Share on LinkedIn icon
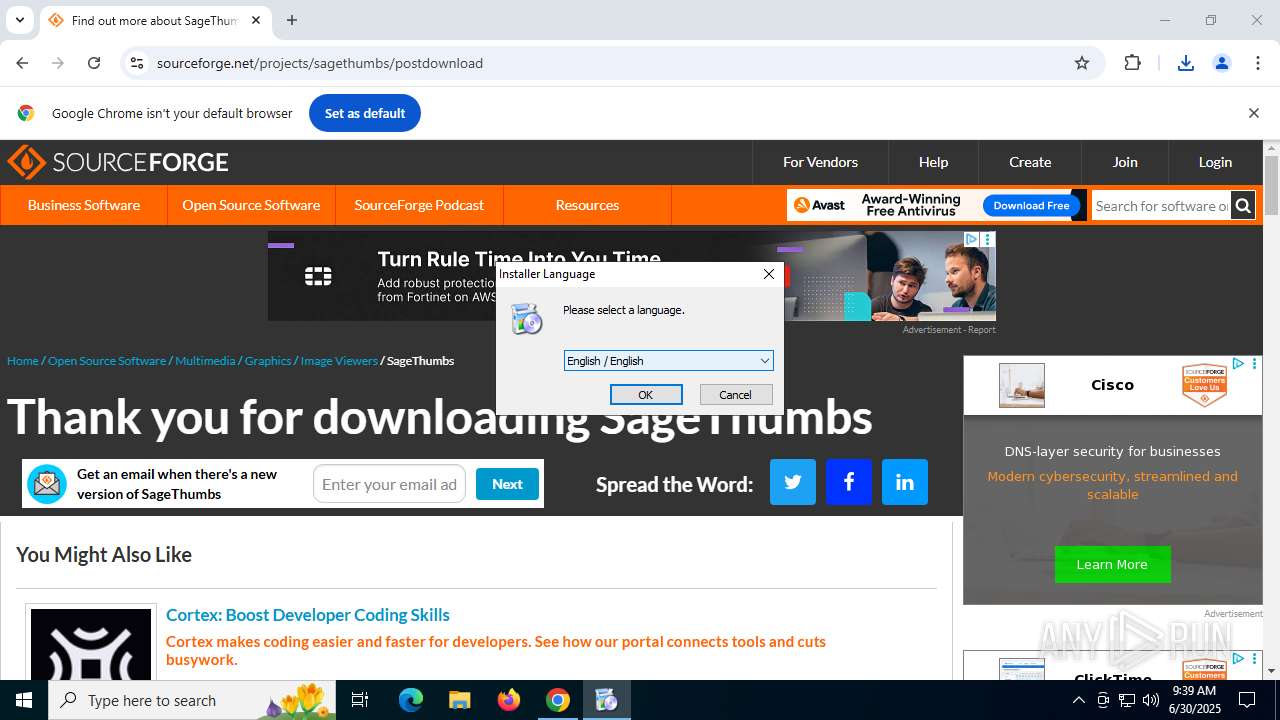 tap(905, 482)
